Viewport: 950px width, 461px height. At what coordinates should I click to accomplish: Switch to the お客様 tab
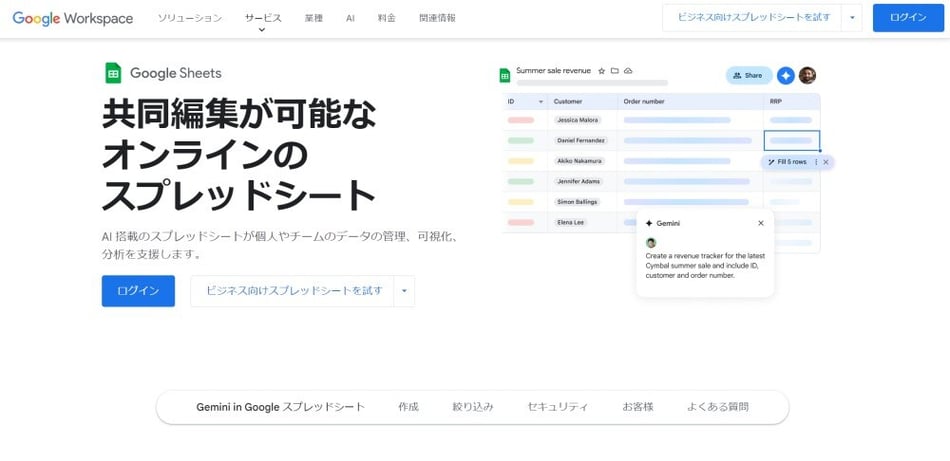(638, 407)
